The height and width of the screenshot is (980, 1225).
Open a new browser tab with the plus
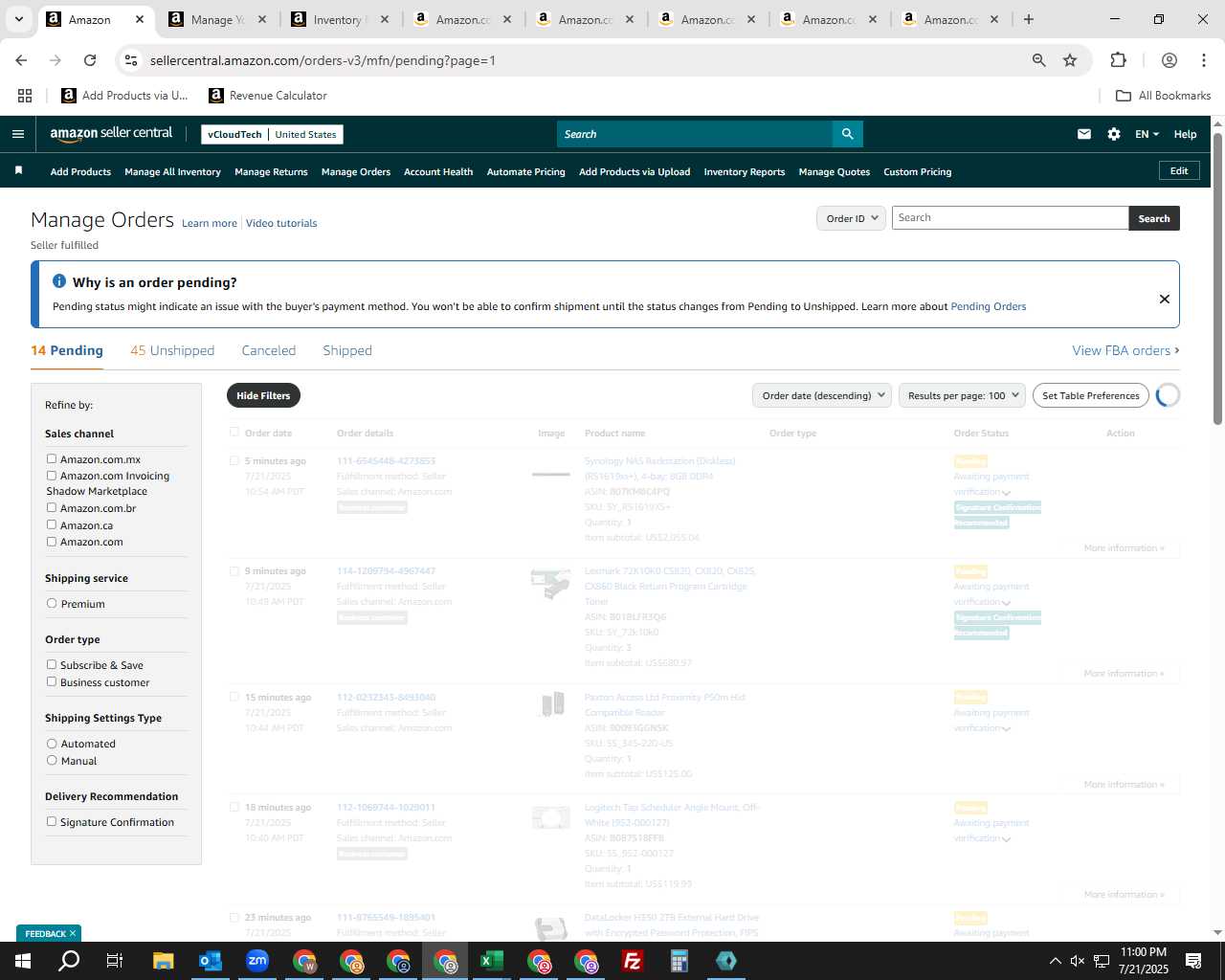[x=1029, y=19]
